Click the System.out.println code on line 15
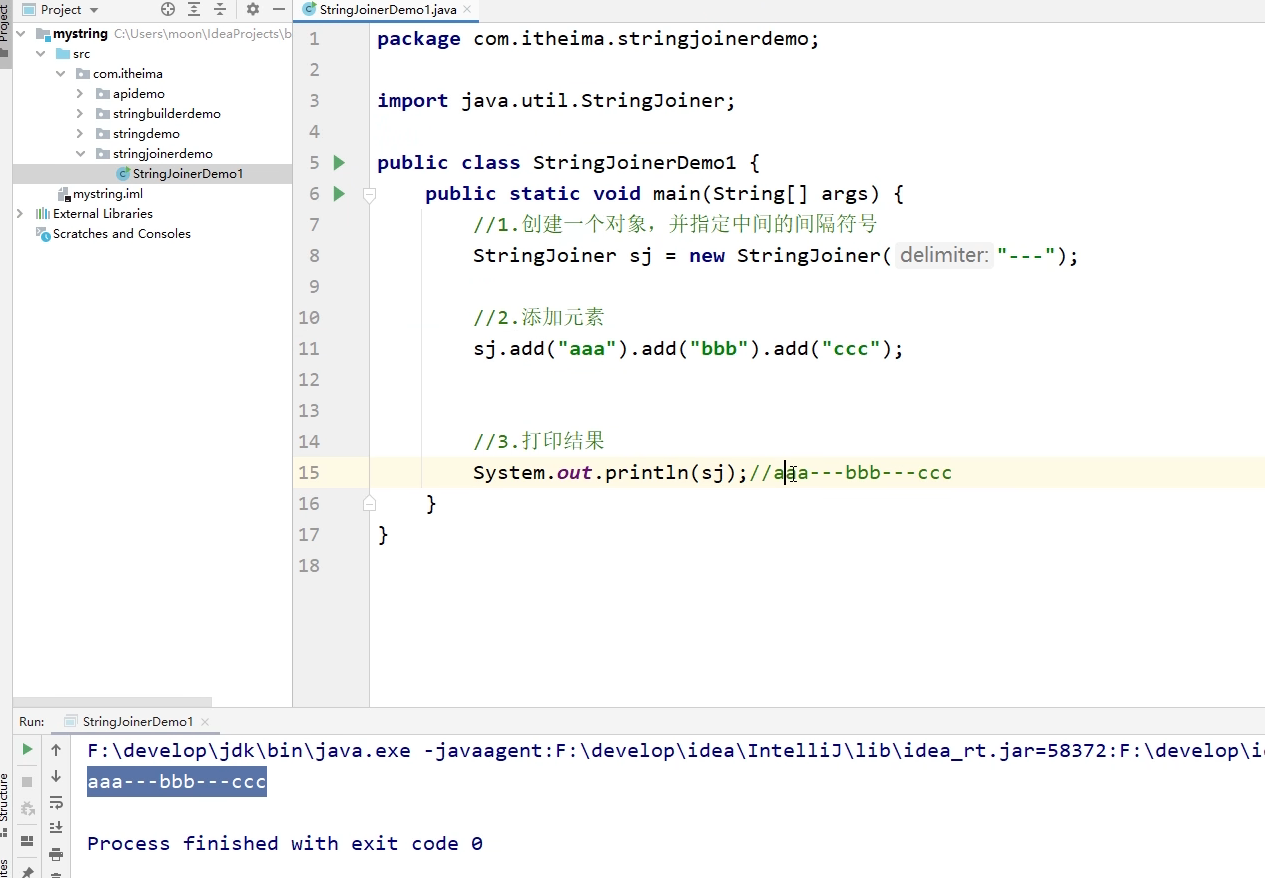This screenshot has height=878, width=1265. coord(610,472)
